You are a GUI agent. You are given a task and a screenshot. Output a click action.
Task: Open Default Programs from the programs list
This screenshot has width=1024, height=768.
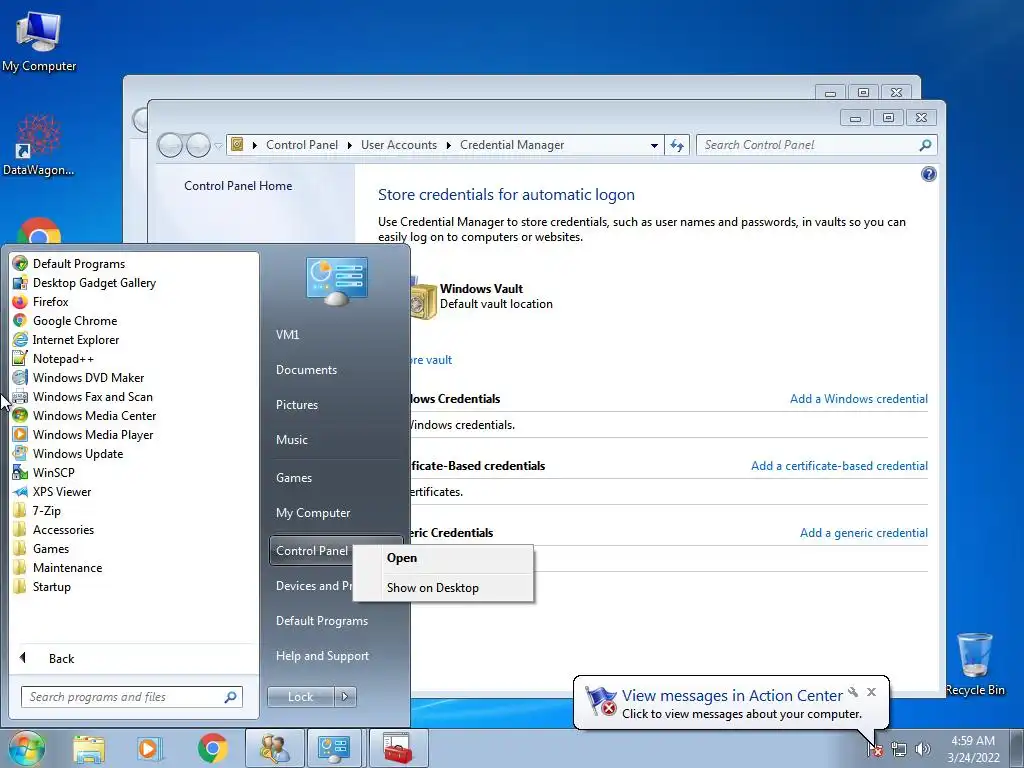point(78,264)
